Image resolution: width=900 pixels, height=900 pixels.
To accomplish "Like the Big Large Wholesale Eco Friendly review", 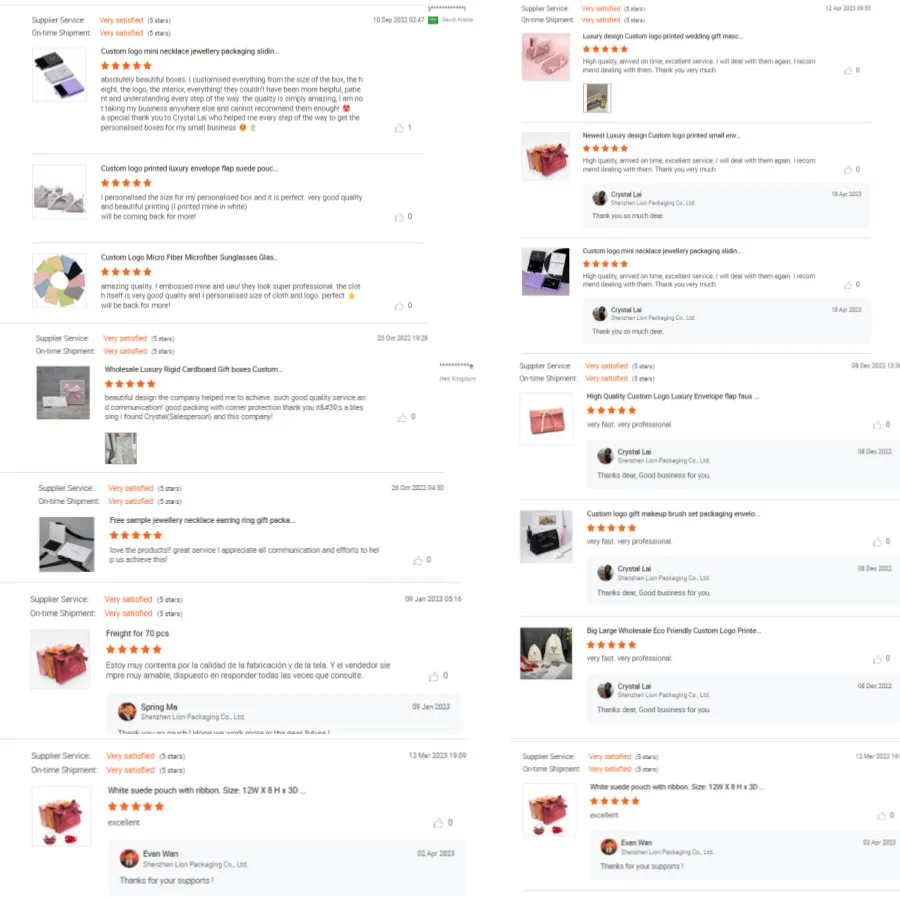I will 877,660.
